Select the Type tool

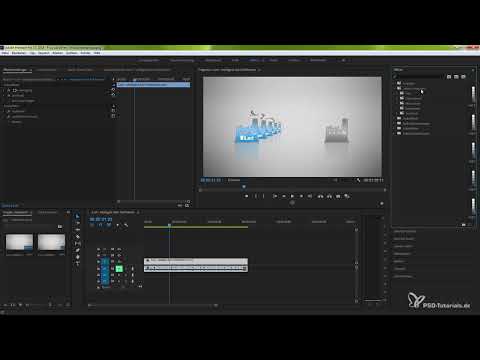pyautogui.click(x=78, y=264)
